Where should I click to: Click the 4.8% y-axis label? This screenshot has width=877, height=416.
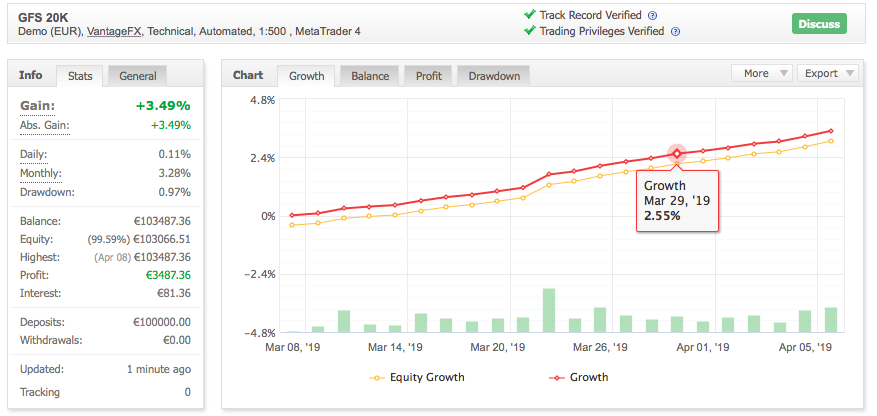point(263,100)
